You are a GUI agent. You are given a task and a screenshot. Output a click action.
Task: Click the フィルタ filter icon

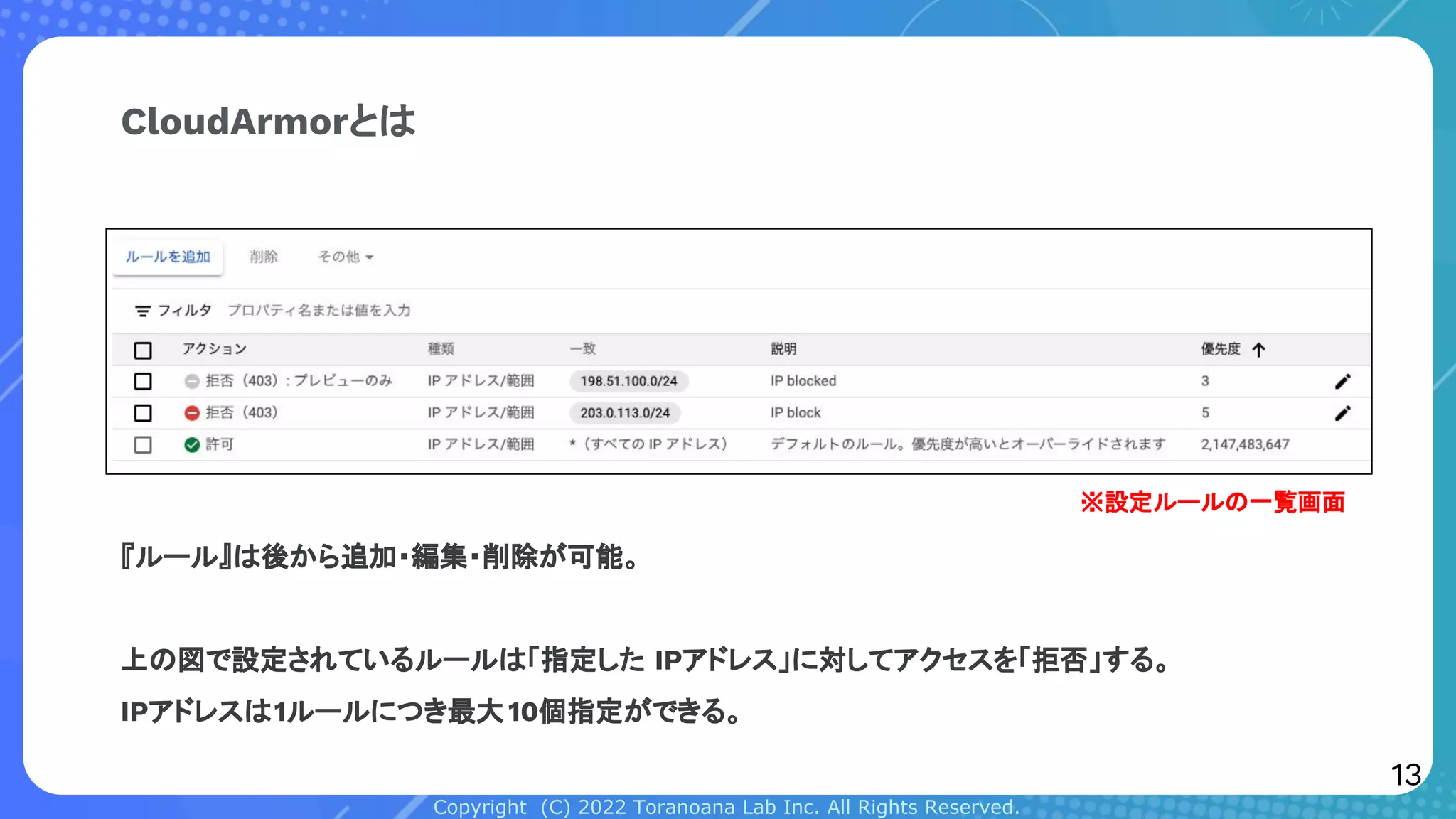(x=142, y=311)
